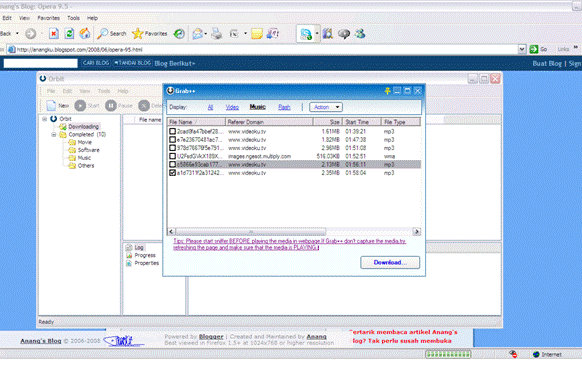Viewport: 582px width, 374px height.
Task: Click the pin icon in Grab++ title bar
Action: (387, 91)
